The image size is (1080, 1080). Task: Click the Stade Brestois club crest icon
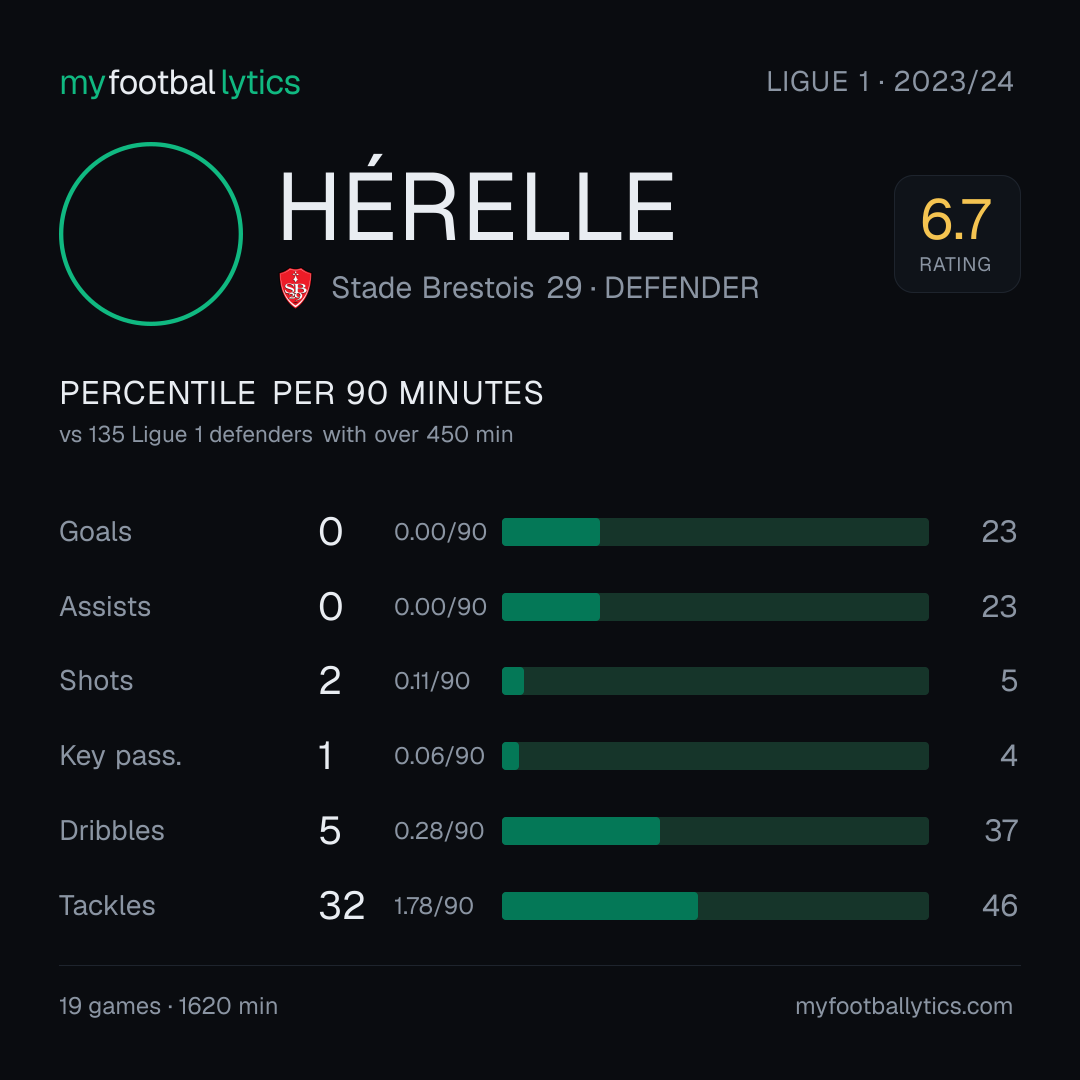click(x=295, y=288)
